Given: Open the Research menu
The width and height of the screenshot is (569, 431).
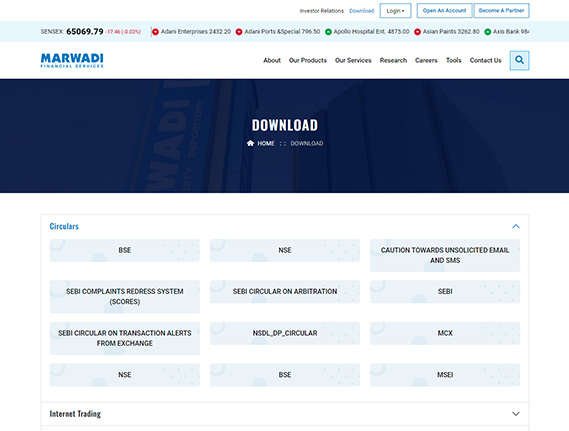Looking at the screenshot, I should pos(393,60).
